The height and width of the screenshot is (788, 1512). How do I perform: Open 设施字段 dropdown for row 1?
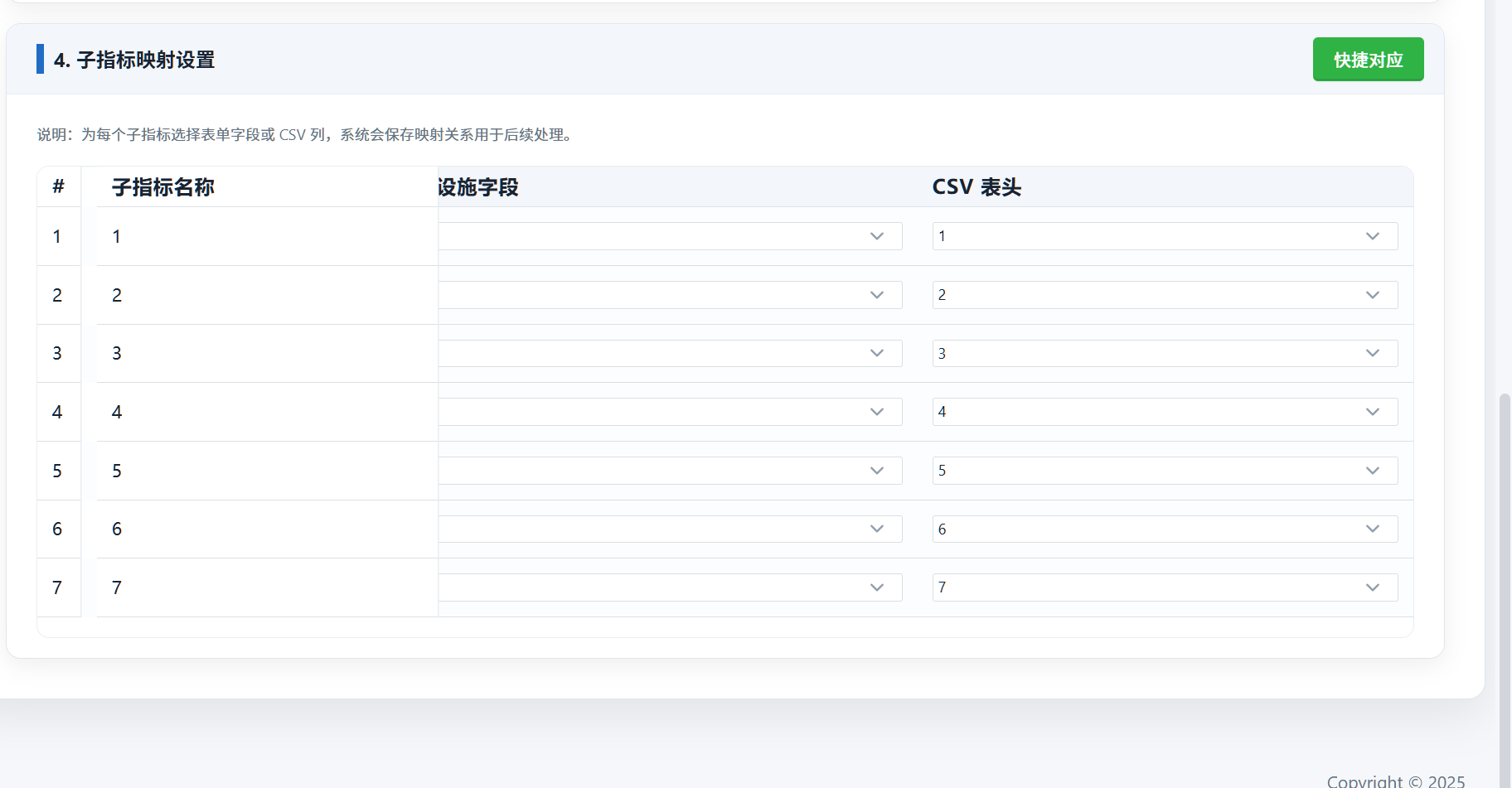pos(670,236)
